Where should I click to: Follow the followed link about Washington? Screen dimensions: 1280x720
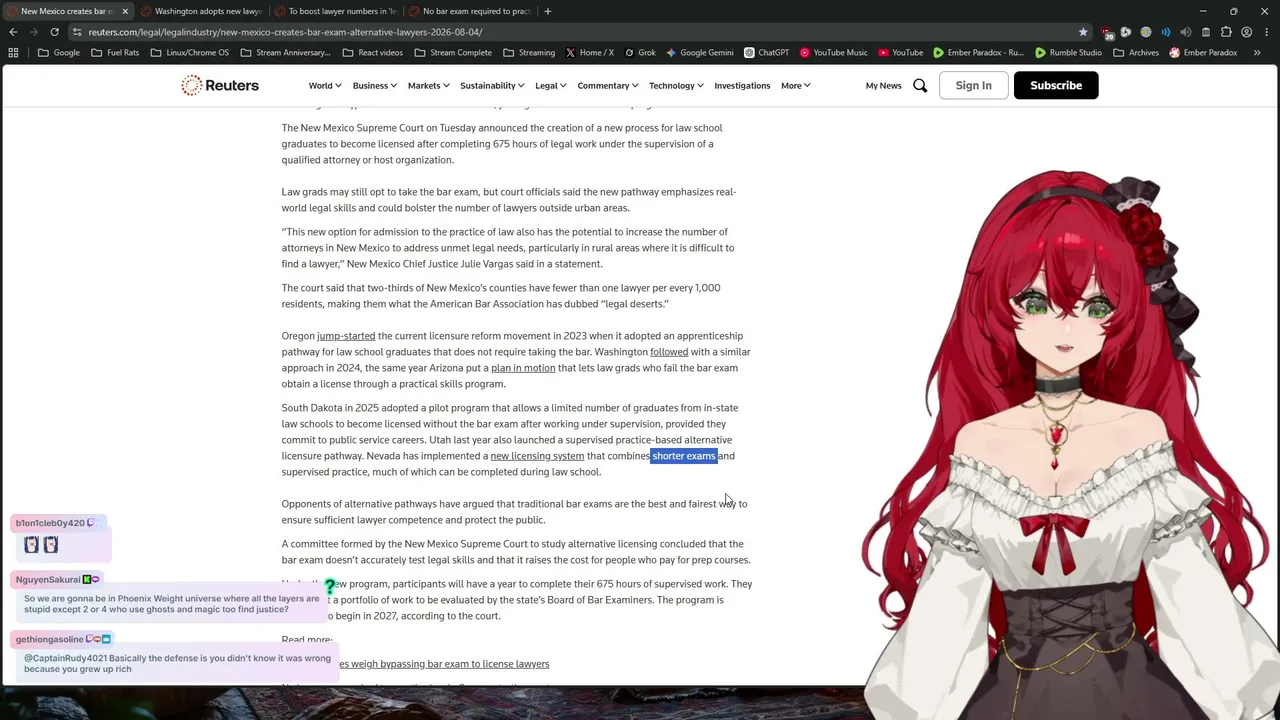point(669,352)
